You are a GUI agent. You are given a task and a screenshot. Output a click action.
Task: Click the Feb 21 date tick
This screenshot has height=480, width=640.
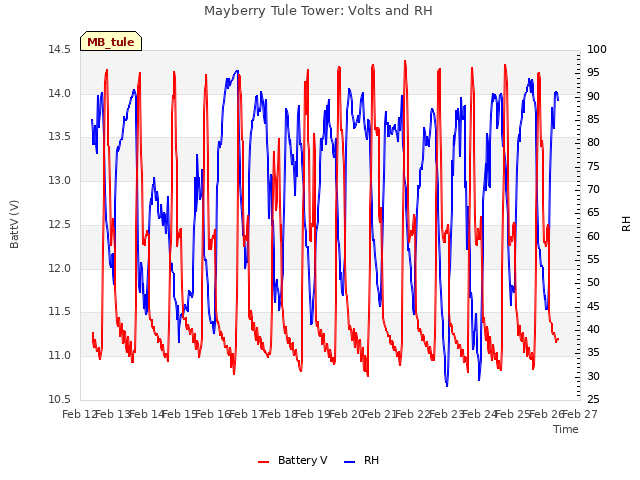[379, 415]
